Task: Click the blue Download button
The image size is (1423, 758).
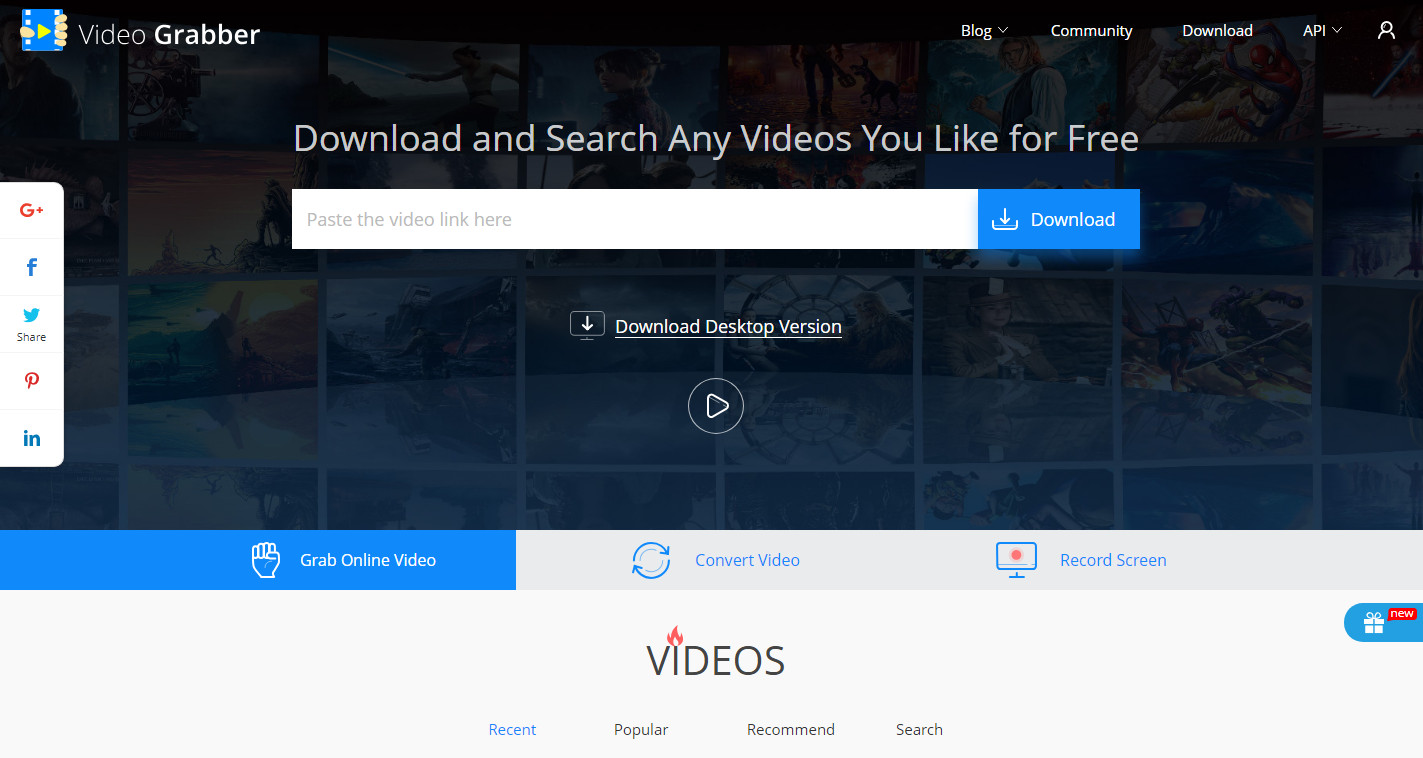Action: pyautogui.click(x=1059, y=219)
